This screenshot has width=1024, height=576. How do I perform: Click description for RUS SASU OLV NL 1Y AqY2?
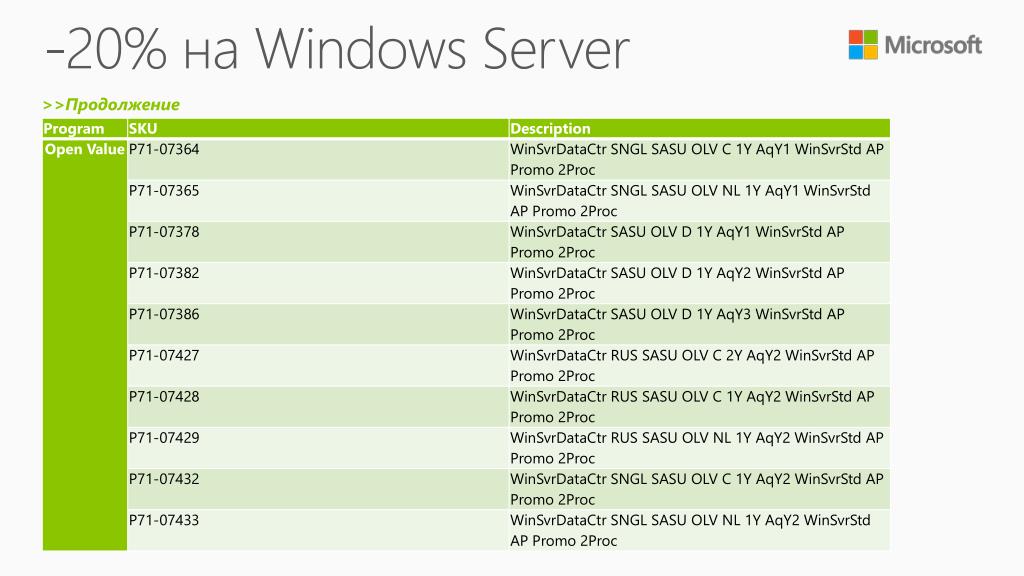(x=699, y=447)
